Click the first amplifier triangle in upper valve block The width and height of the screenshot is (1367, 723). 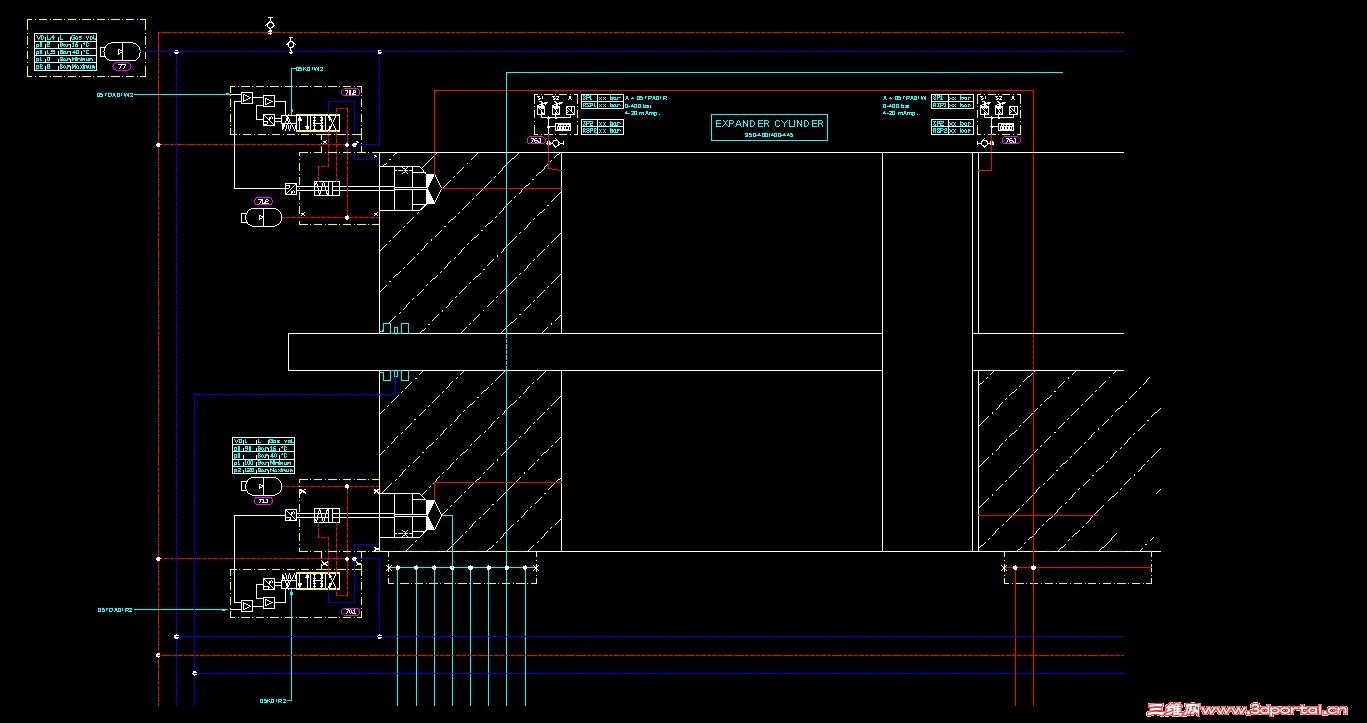pyautogui.click(x=246, y=99)
